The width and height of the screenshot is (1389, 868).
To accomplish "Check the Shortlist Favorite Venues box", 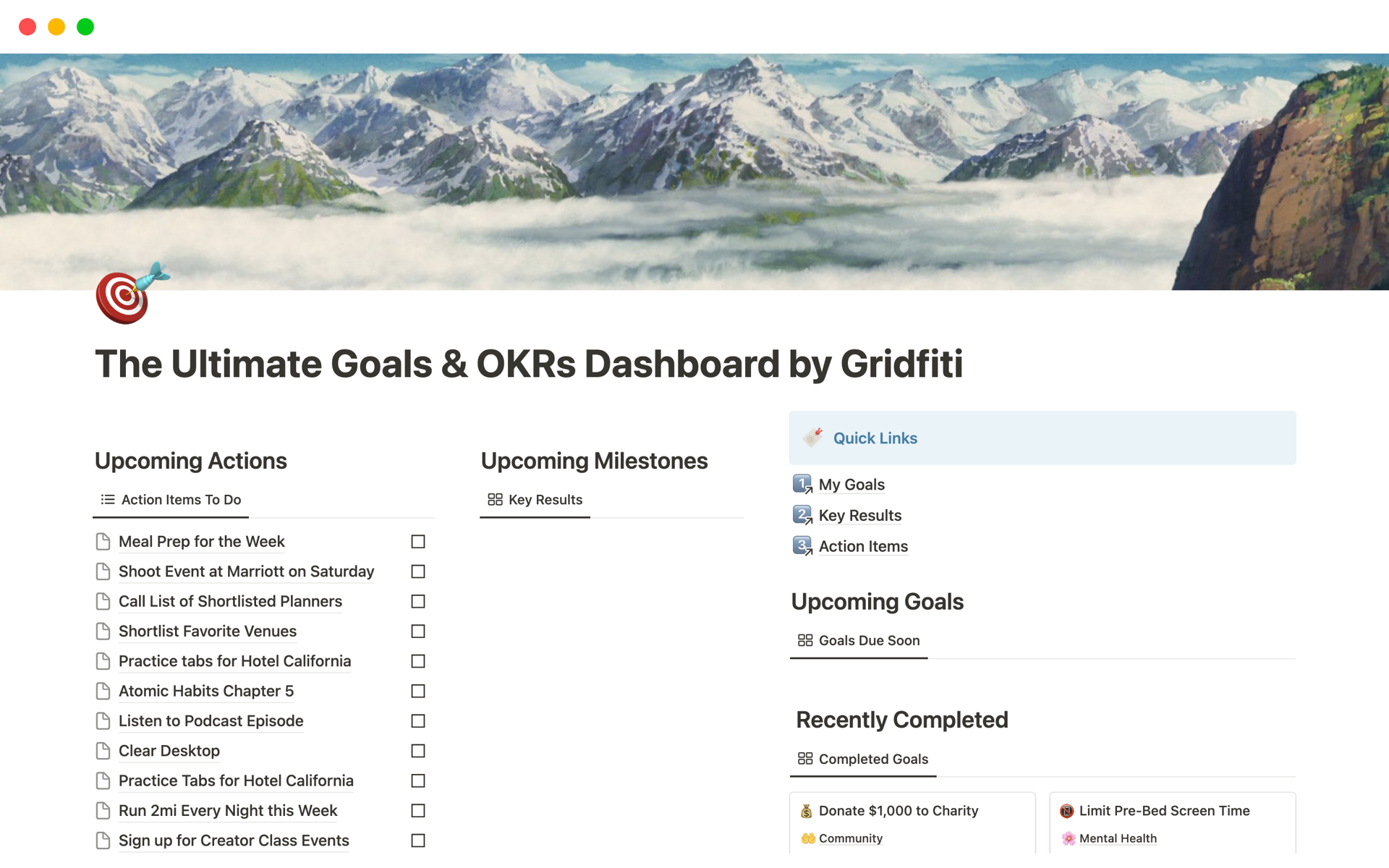I will (418, 631).
